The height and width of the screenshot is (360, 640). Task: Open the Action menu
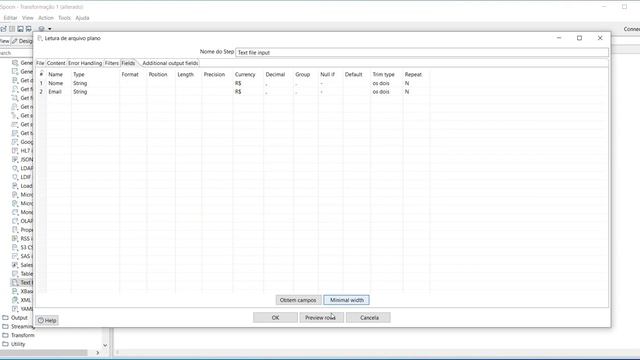point(46,18)
